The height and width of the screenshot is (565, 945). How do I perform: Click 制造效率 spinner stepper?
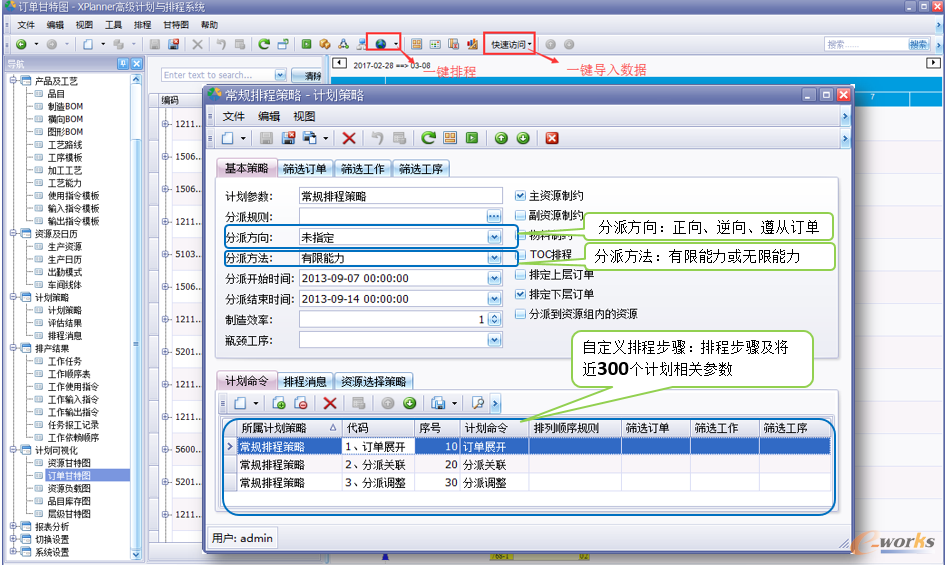(494, 320)
